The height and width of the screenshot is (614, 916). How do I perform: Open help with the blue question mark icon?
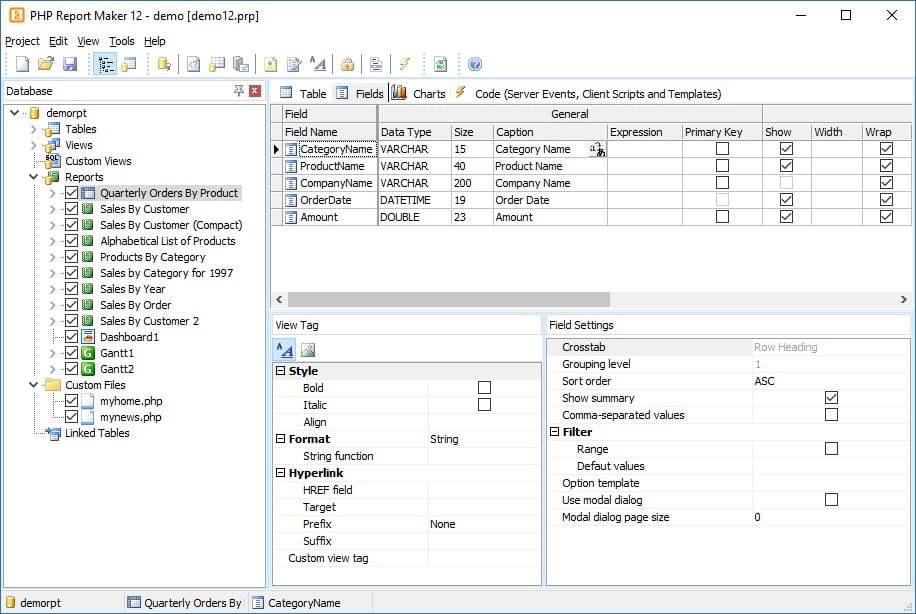tap(475, 64)
